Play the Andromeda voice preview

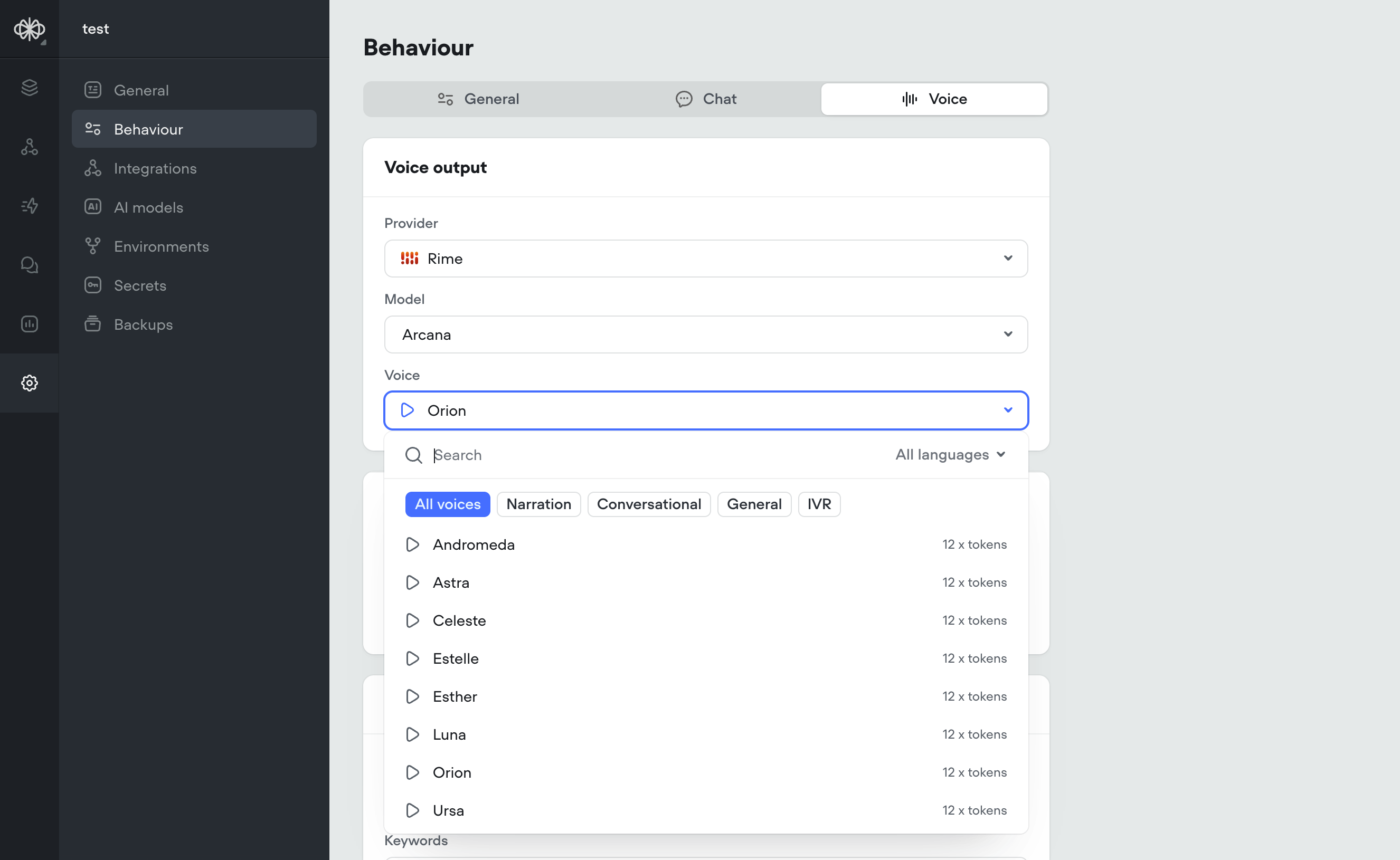(x=412, y=544)
